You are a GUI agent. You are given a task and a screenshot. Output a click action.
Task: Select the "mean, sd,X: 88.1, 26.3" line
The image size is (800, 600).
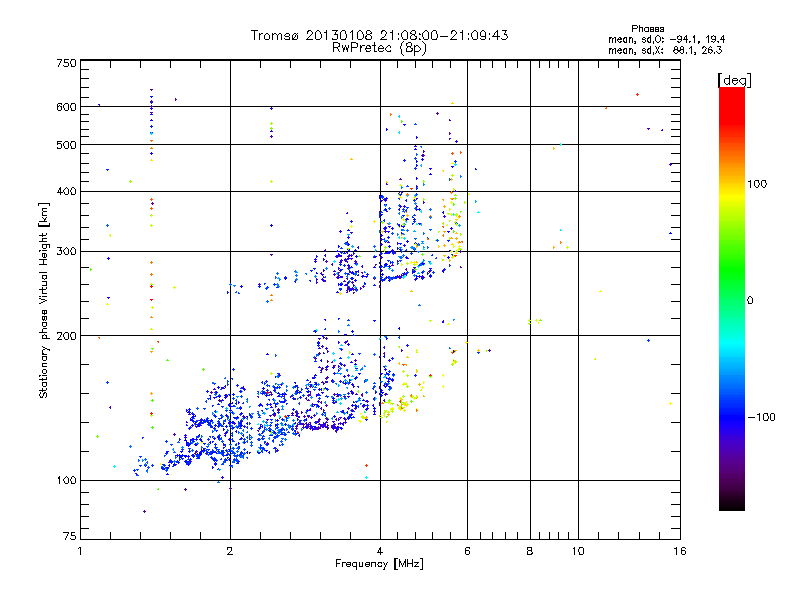[665, 51]
